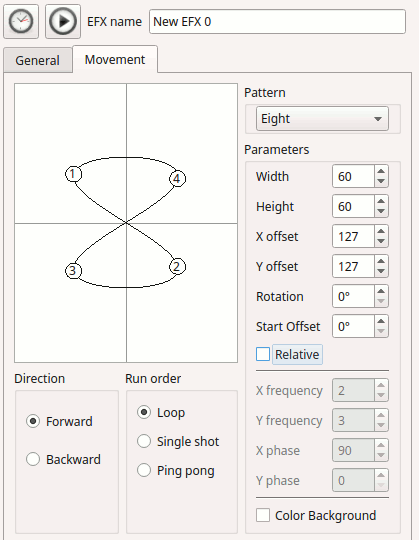419x540 pixels.
Task: Select fixture marker 4 in preview
Action: [177, 178]
